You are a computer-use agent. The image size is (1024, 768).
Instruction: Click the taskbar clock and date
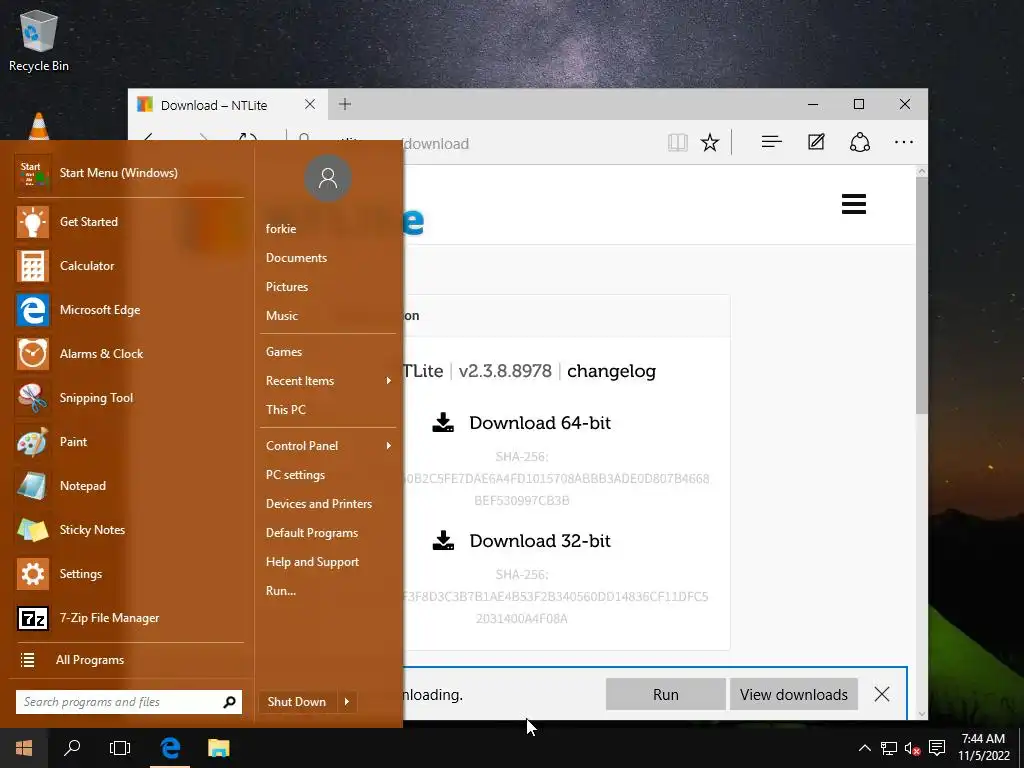[984, 748]
